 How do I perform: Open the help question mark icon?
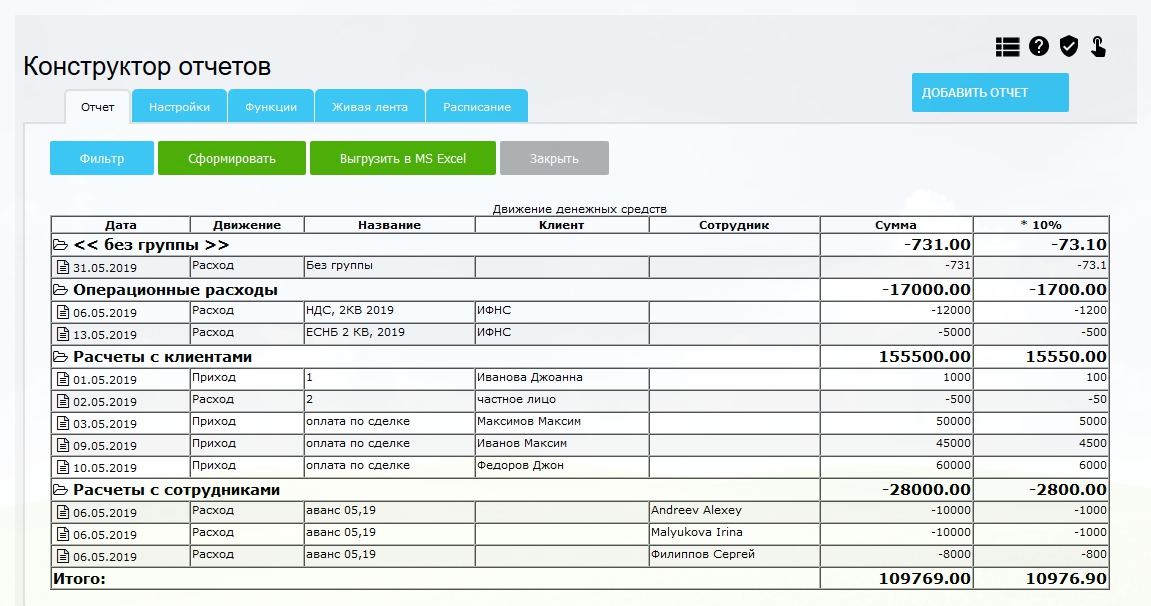click(1039, 46)
